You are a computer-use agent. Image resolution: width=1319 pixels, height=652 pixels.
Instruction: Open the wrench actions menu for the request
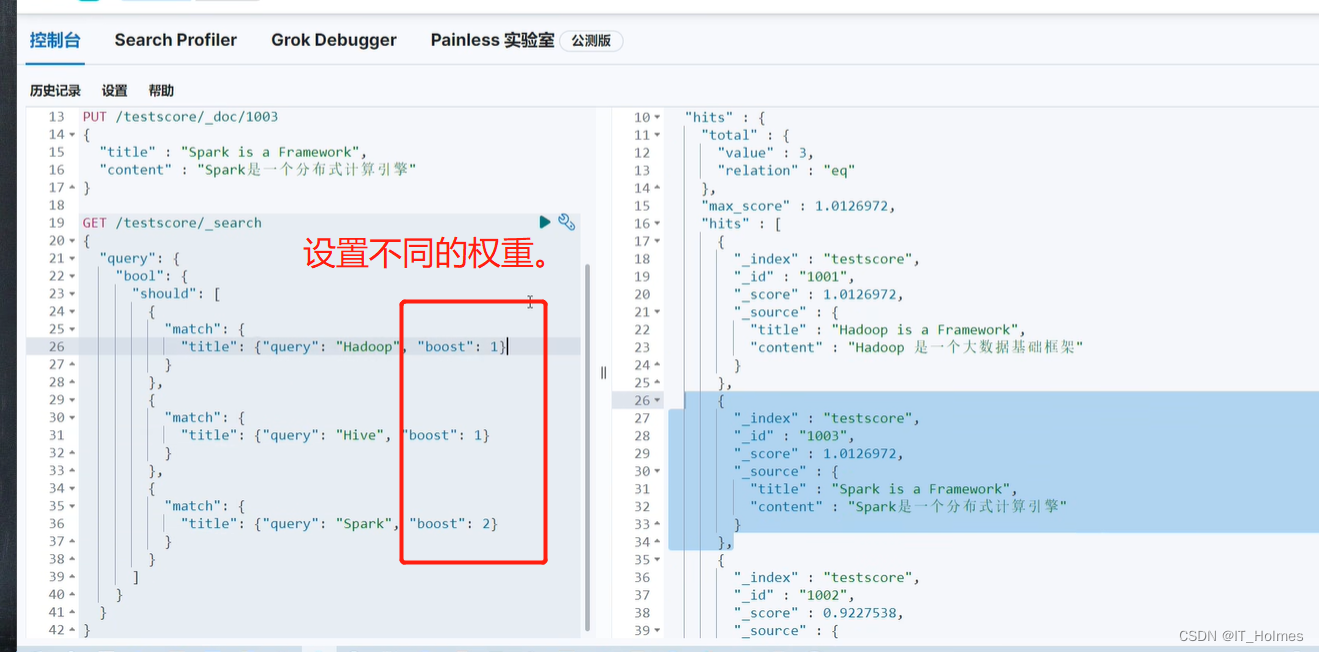pos(566,222)
